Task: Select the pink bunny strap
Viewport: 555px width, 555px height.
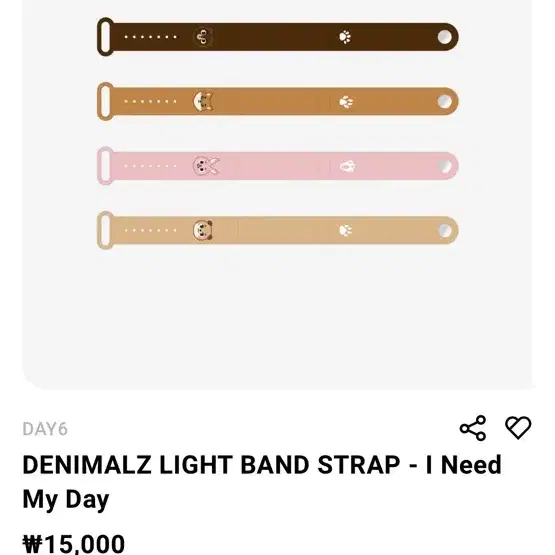Action: pos(278,166)
